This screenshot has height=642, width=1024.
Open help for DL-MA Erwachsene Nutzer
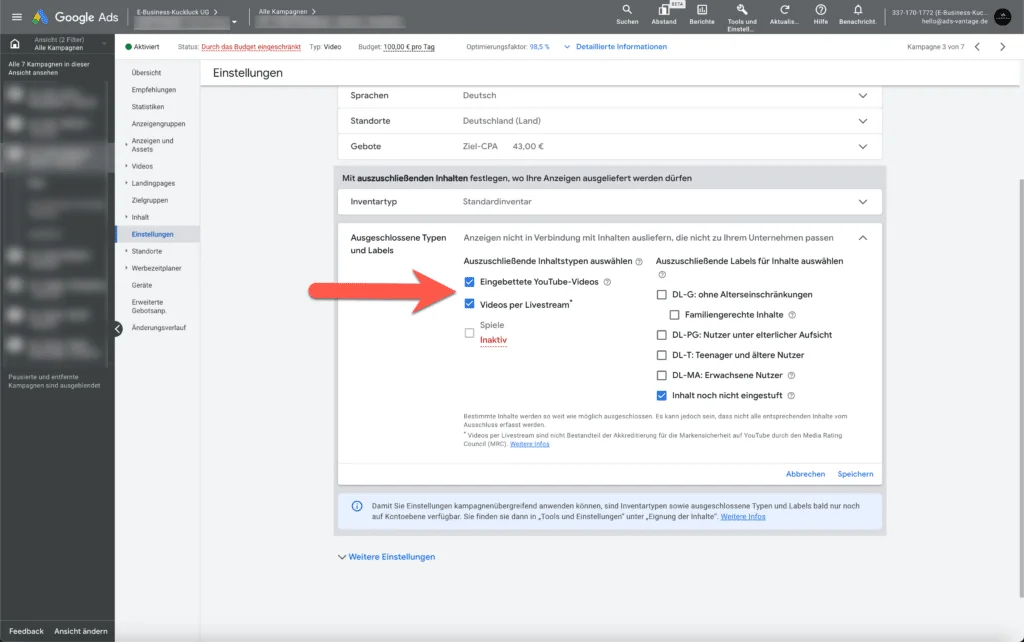click(792, 376)
